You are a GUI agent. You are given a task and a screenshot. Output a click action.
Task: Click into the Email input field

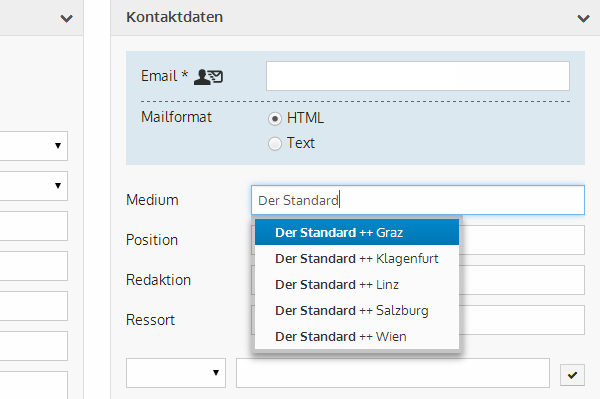(x=418, y=76)
